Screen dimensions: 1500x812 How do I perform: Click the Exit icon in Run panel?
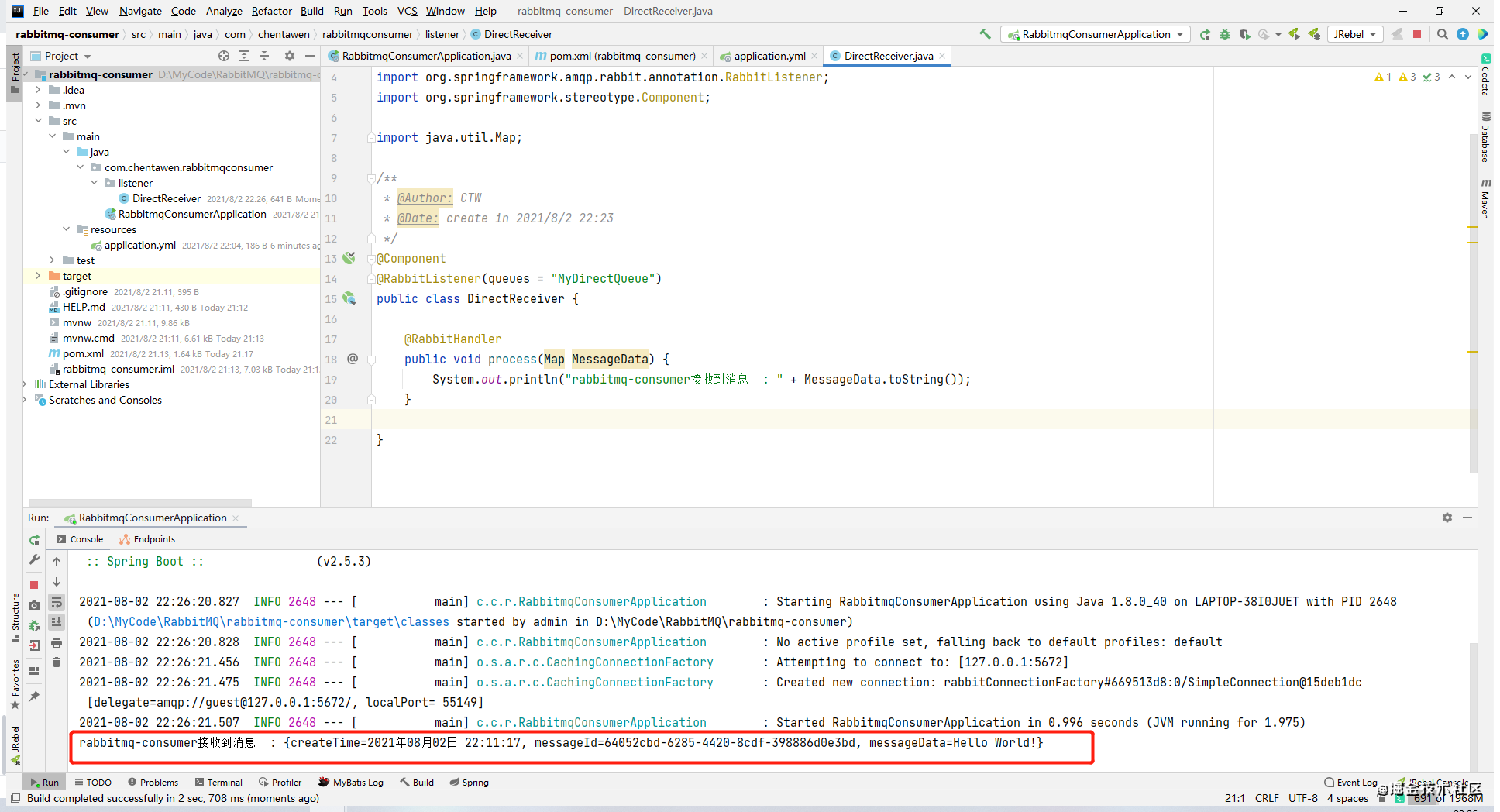pyautogui.click(x=34, y=645)
